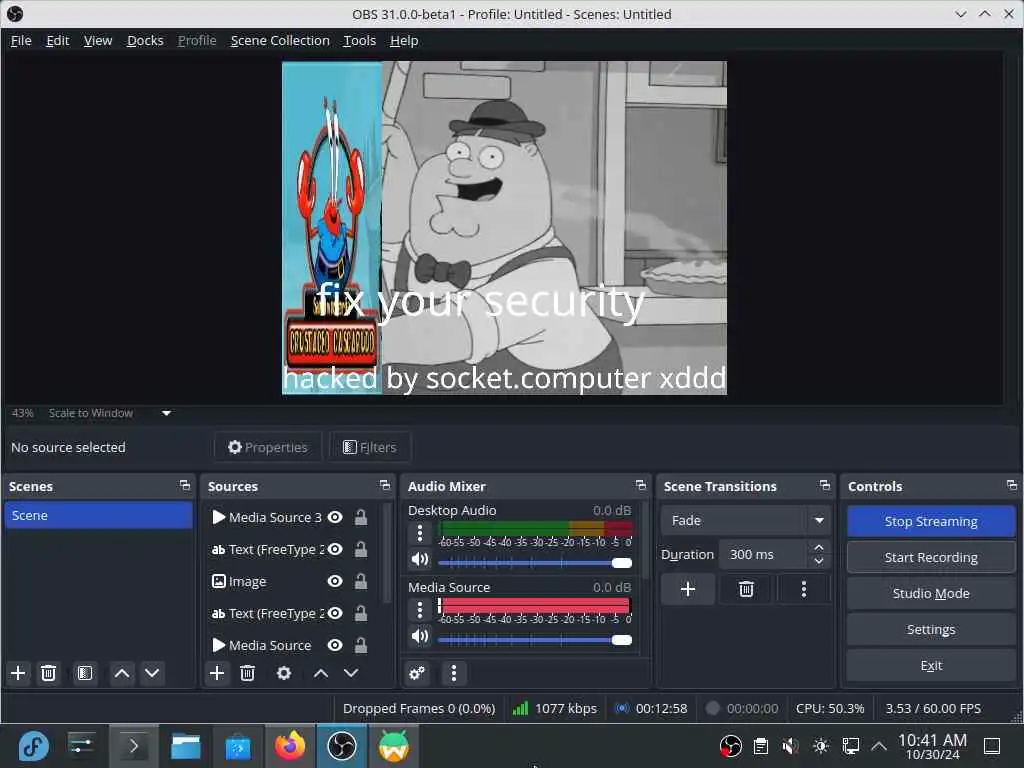
Task: Open Fedora application launcher
Action: pos(33,746)
